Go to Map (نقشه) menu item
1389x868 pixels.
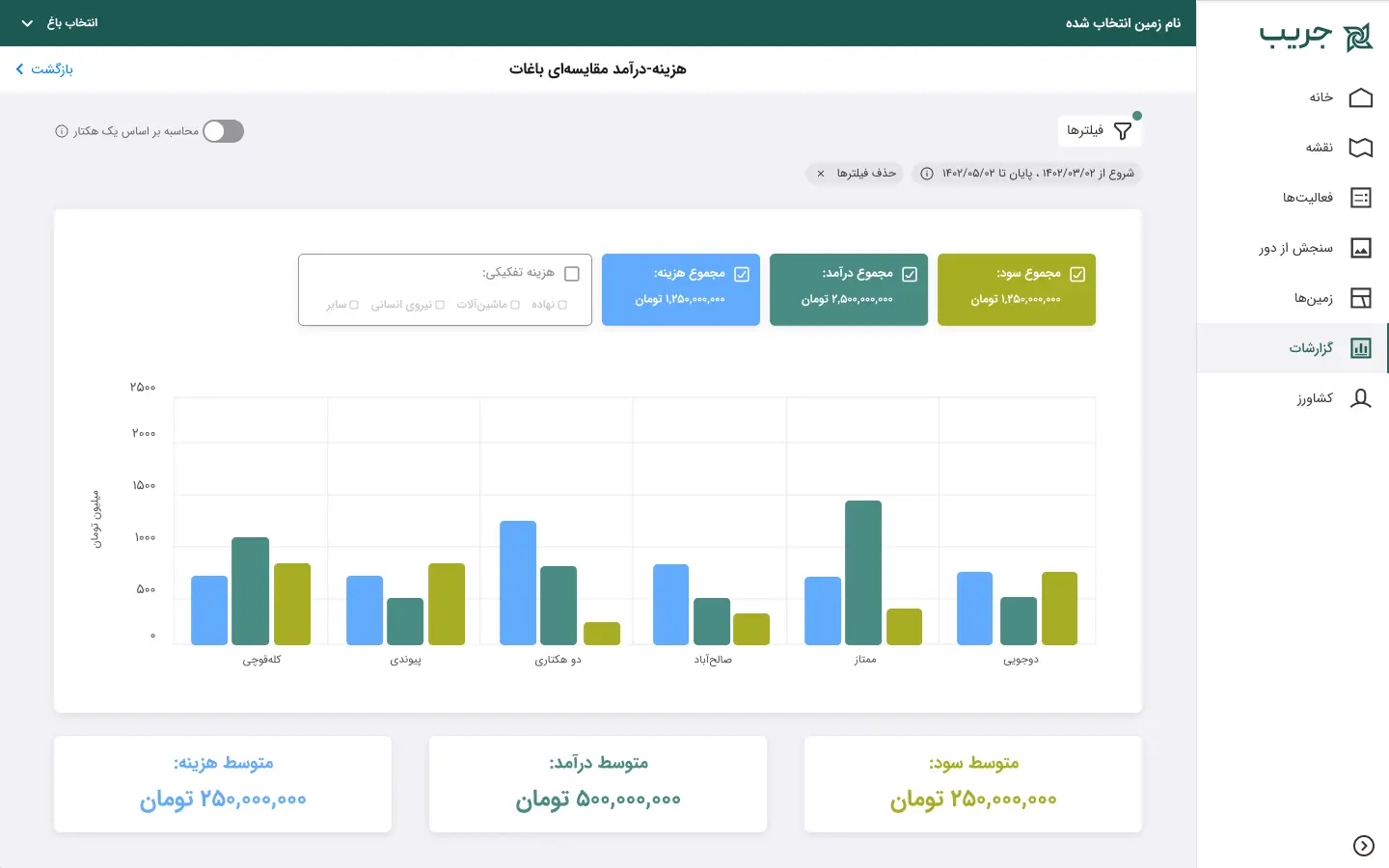(x=1293, y=148)
